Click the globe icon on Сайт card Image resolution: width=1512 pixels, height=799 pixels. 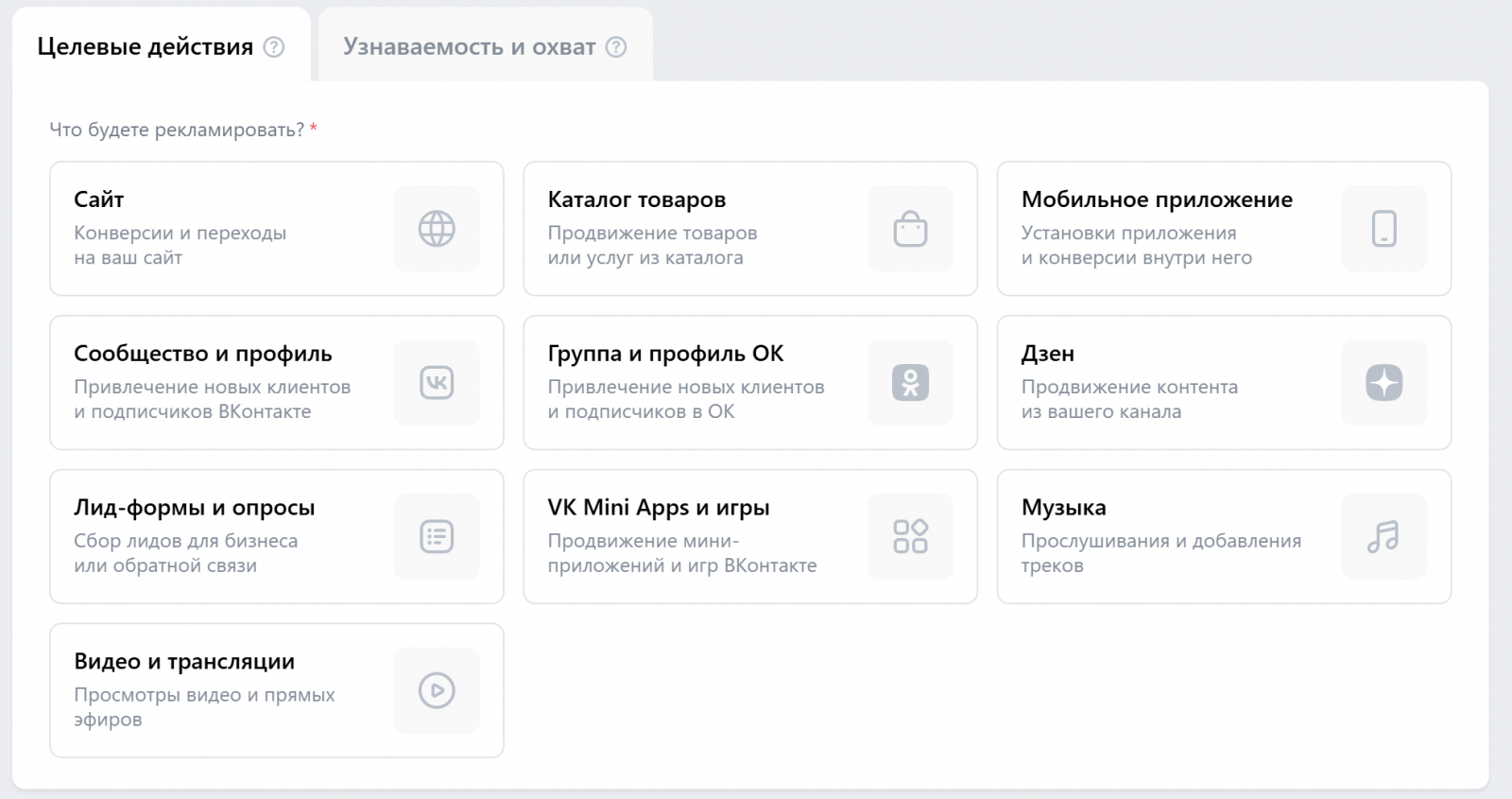coord(437,229)
